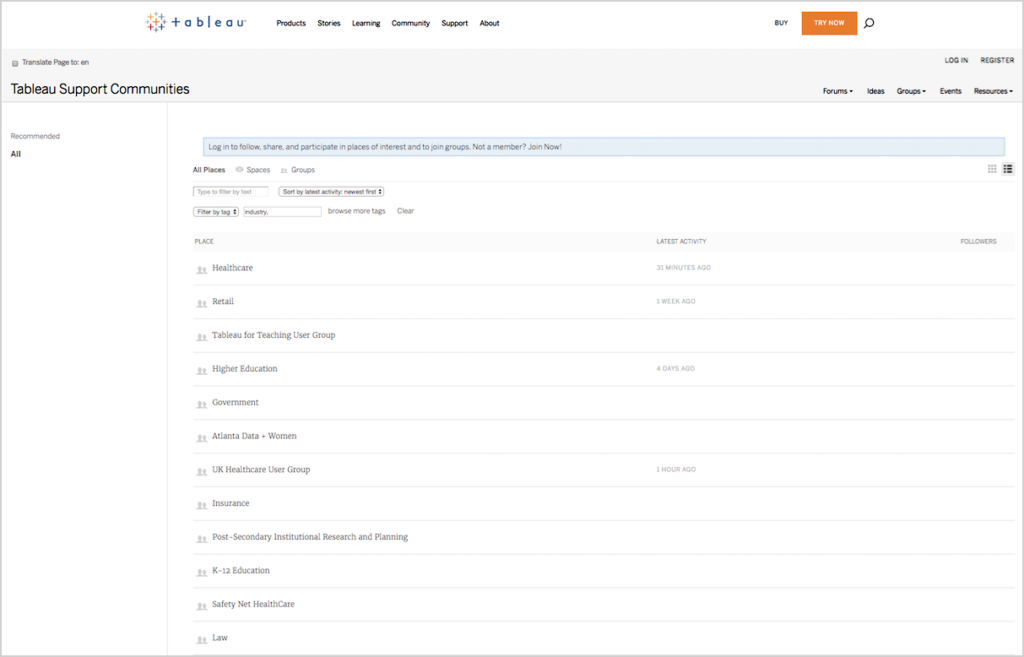Open the Filter by tag dropdown

click(x=216, y=212)
